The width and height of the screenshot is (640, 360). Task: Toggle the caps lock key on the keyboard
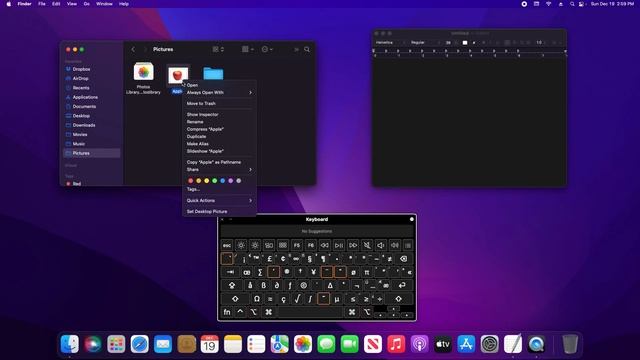tap(232, 285)
